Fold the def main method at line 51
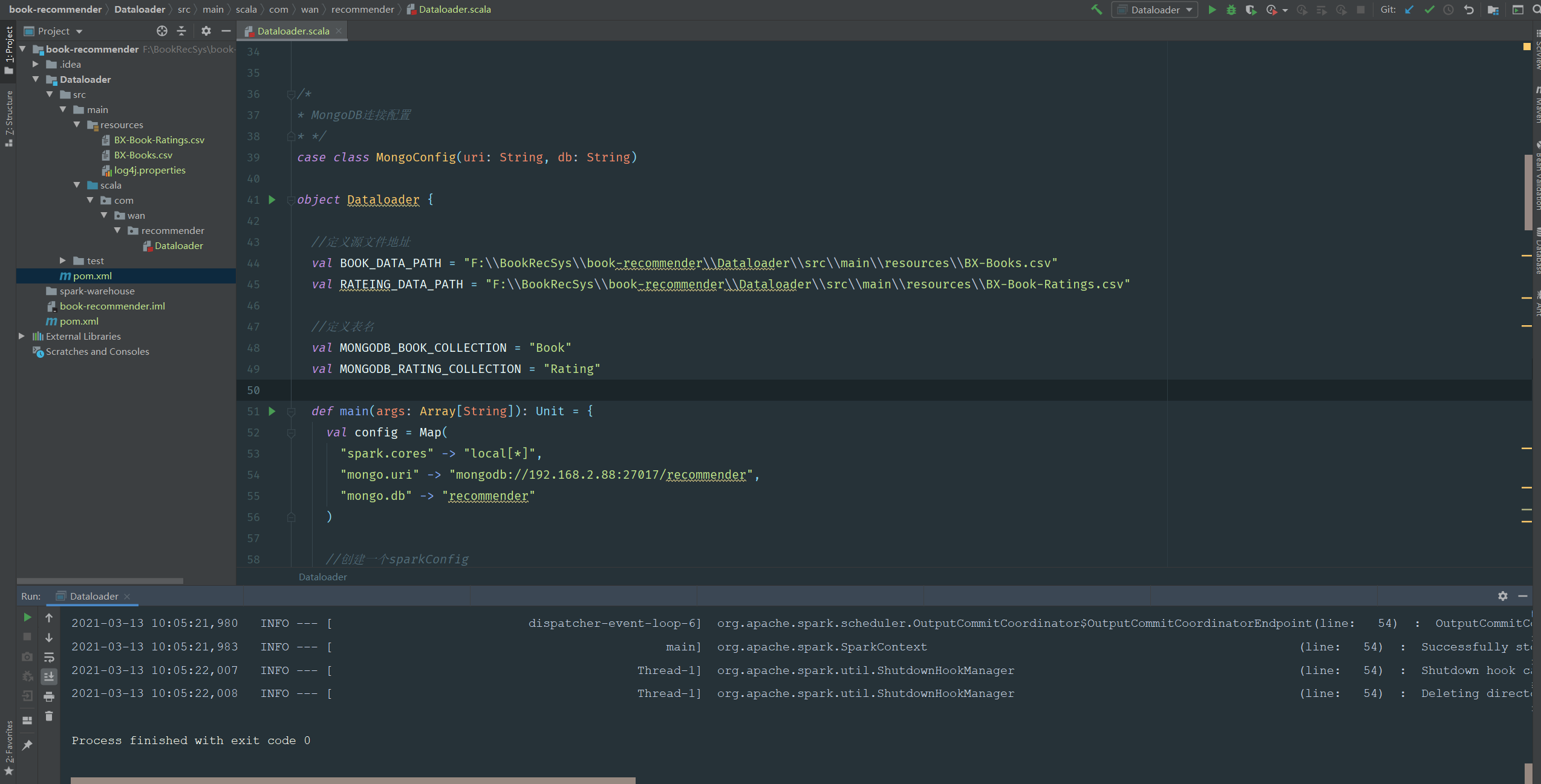This screenshot has height=784, width=1541. [291, 411]
